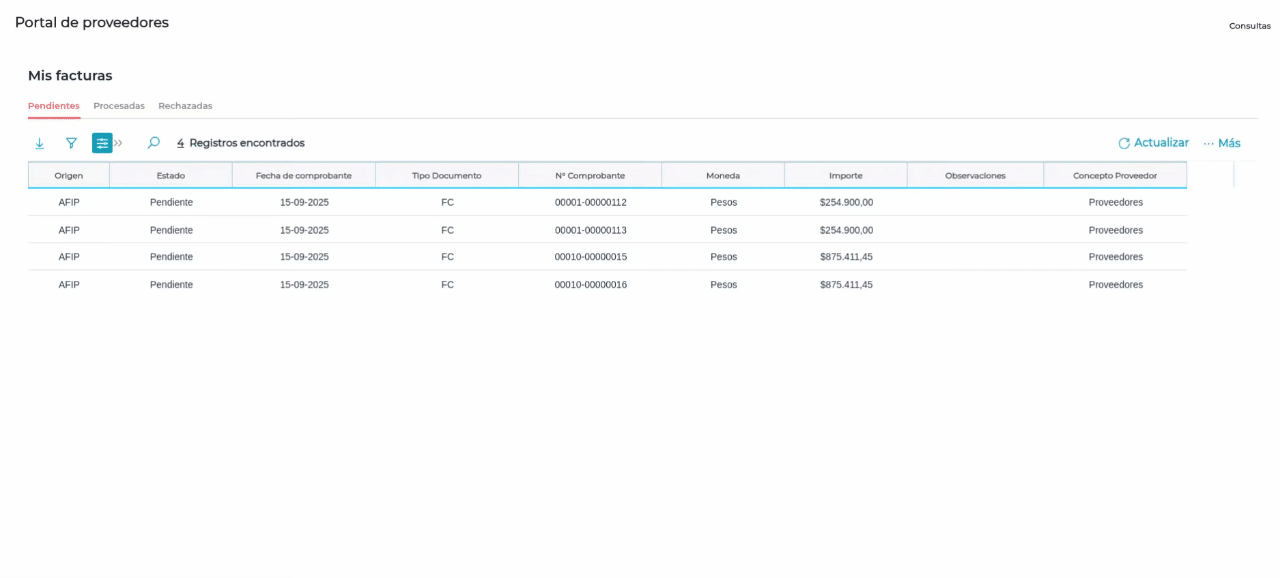Screen dimensions: 1280x578
Task: Click the Fecha de comprobante column header
Action: tap(304, 176)
